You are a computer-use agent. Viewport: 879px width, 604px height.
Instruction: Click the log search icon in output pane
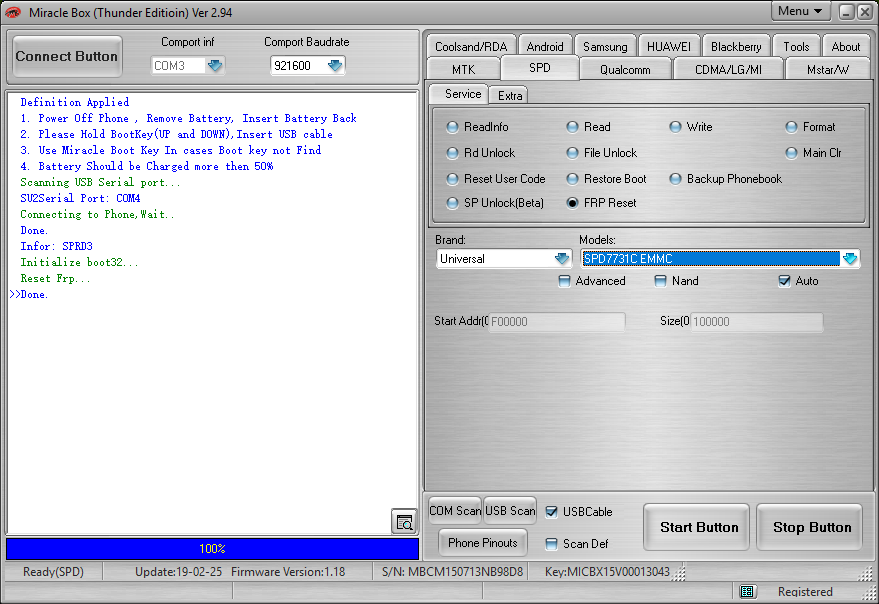pos(404,522)
